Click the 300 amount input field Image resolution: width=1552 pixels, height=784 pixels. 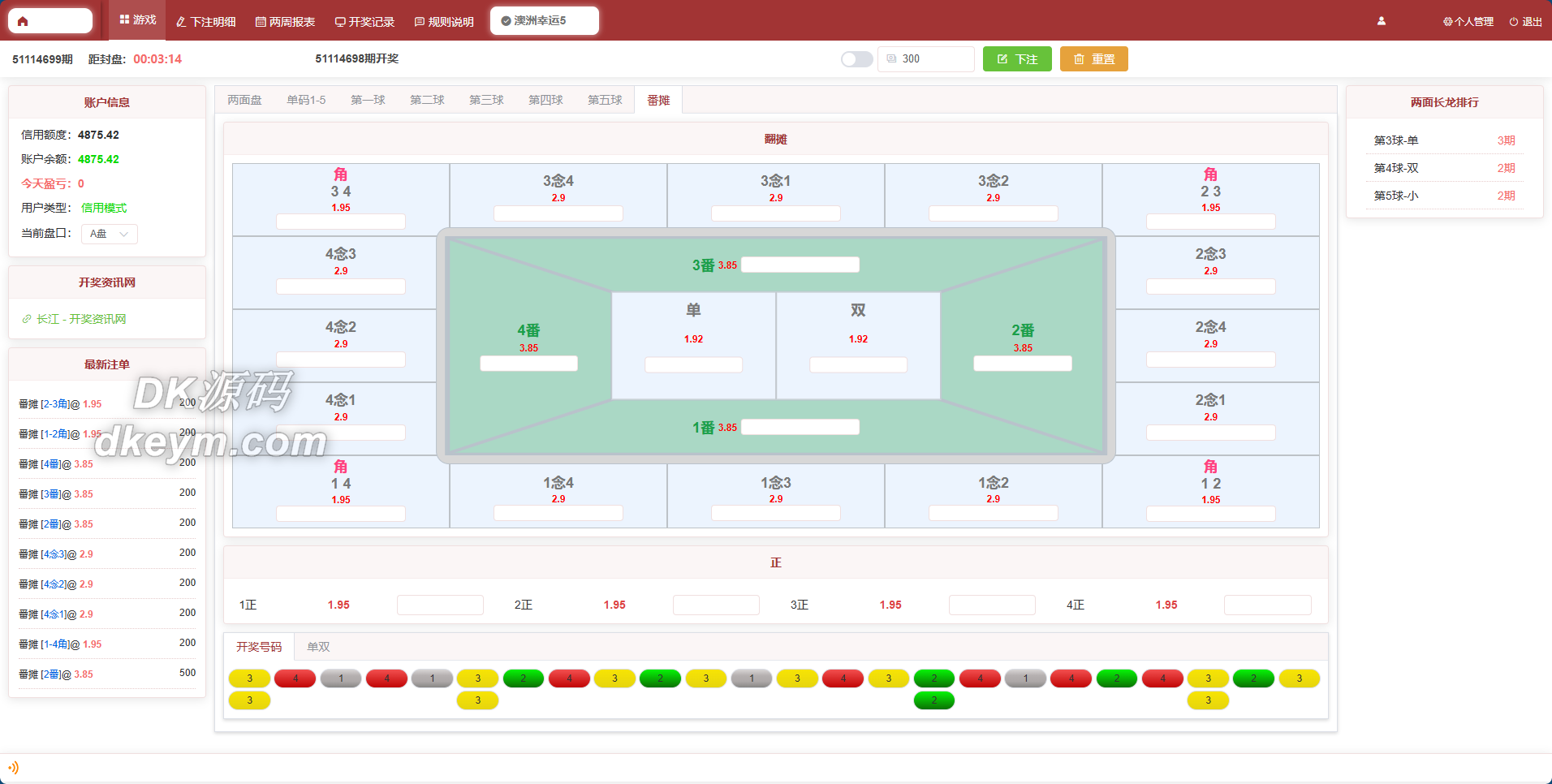pyautogui.click(x=926, y=59)
